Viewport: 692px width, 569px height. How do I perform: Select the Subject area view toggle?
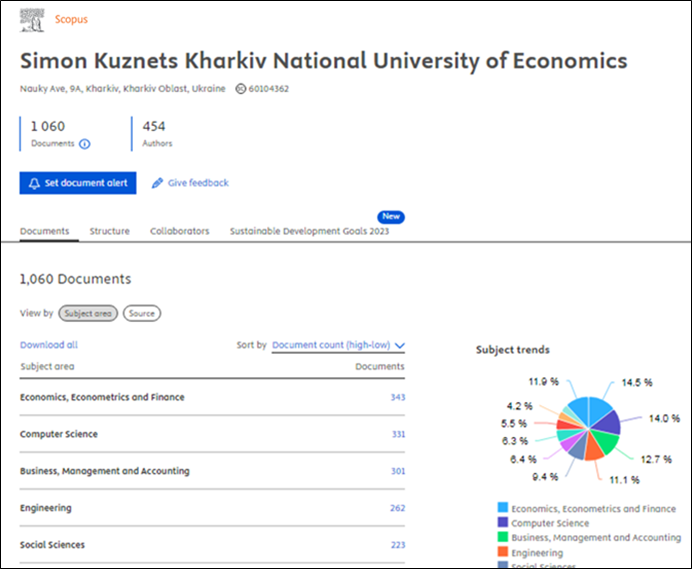tap(88, 313)
